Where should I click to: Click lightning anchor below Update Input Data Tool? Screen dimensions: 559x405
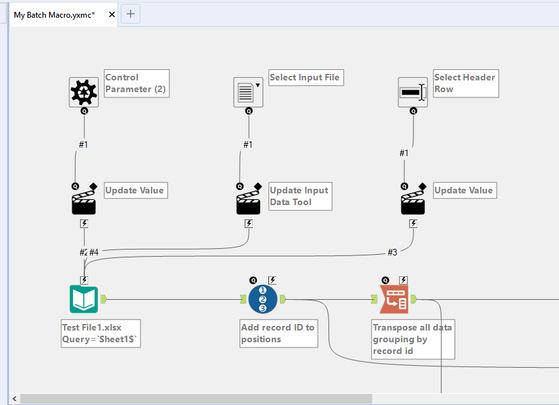248,224
